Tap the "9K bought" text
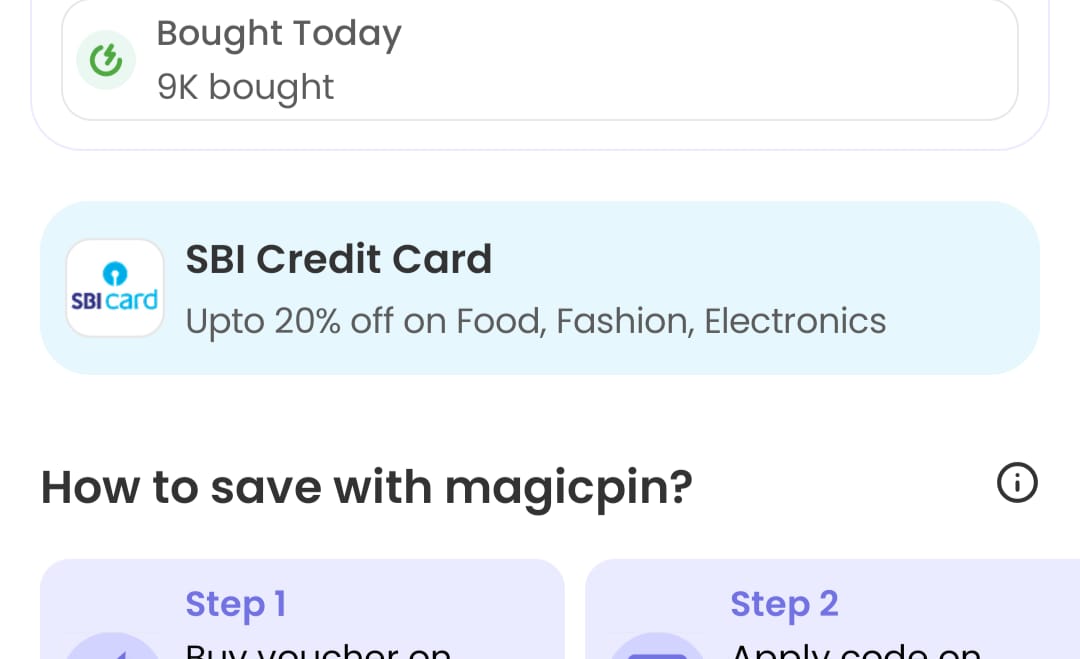Image resolution: width=1080 pixels, height=659 pixels. pos(245,88)
